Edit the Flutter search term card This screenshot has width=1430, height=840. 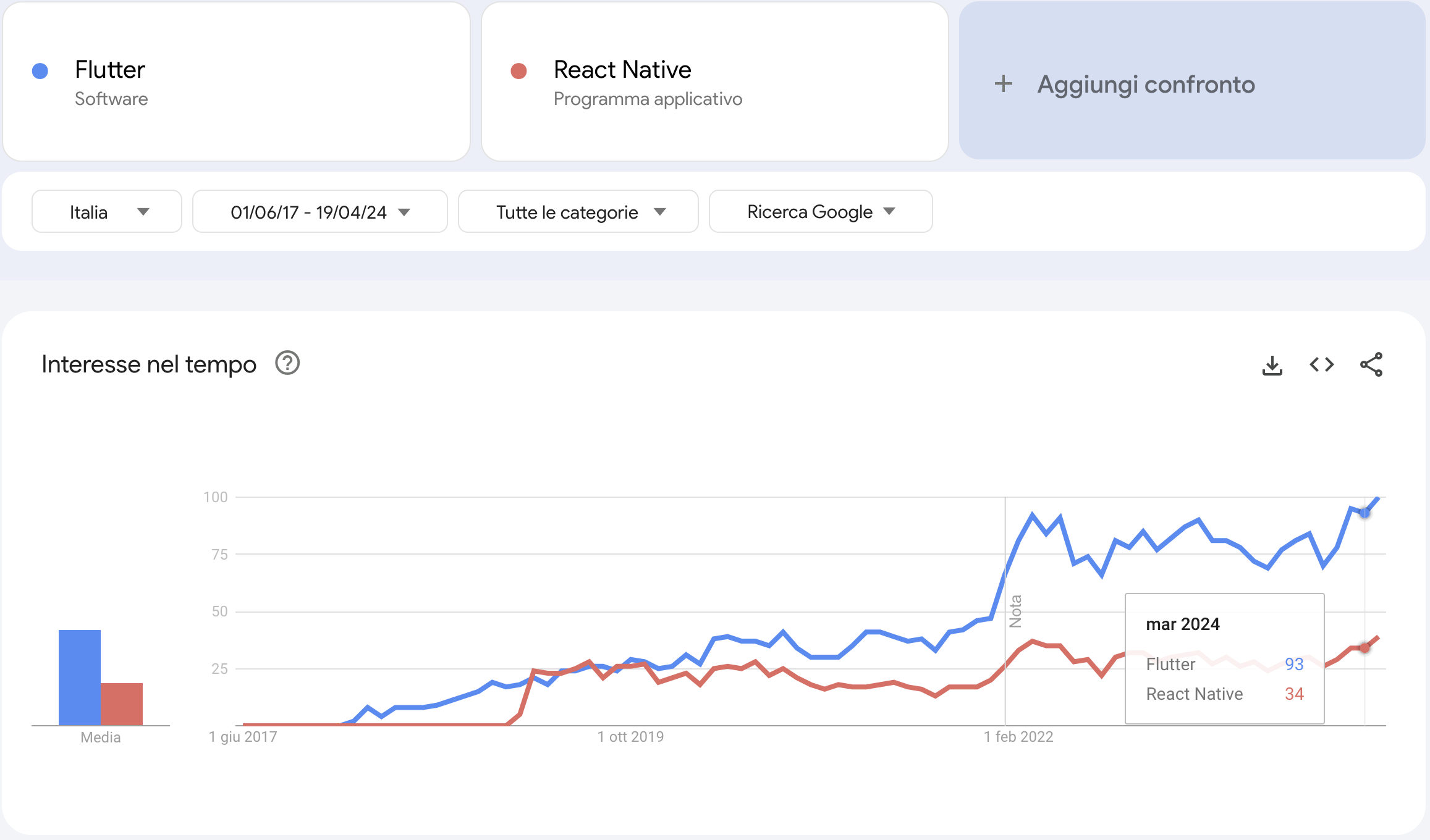237,82
